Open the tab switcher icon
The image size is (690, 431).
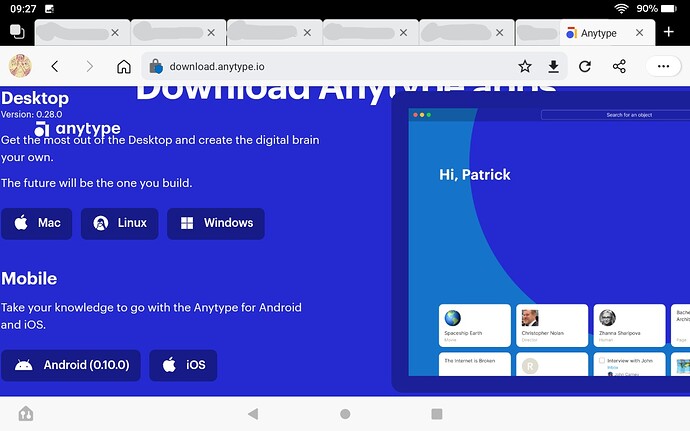(x=17, y=32)
